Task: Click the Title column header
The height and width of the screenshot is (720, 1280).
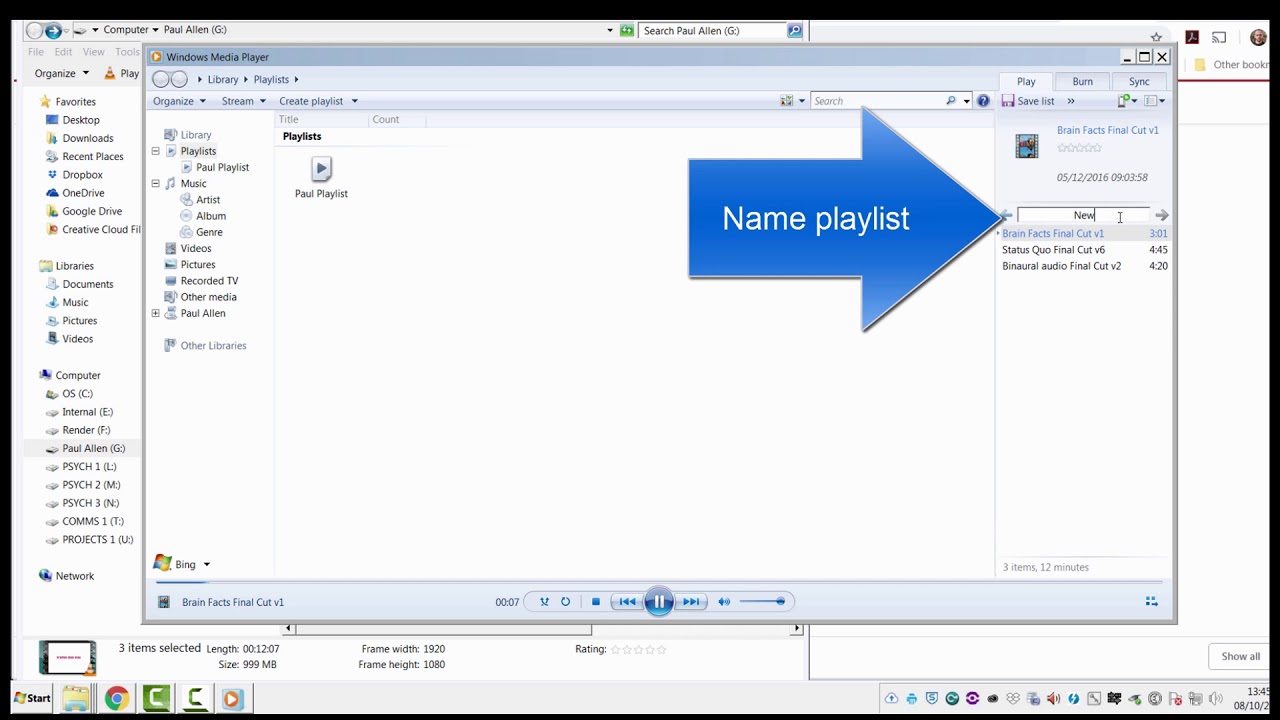Action: point(289,119)
